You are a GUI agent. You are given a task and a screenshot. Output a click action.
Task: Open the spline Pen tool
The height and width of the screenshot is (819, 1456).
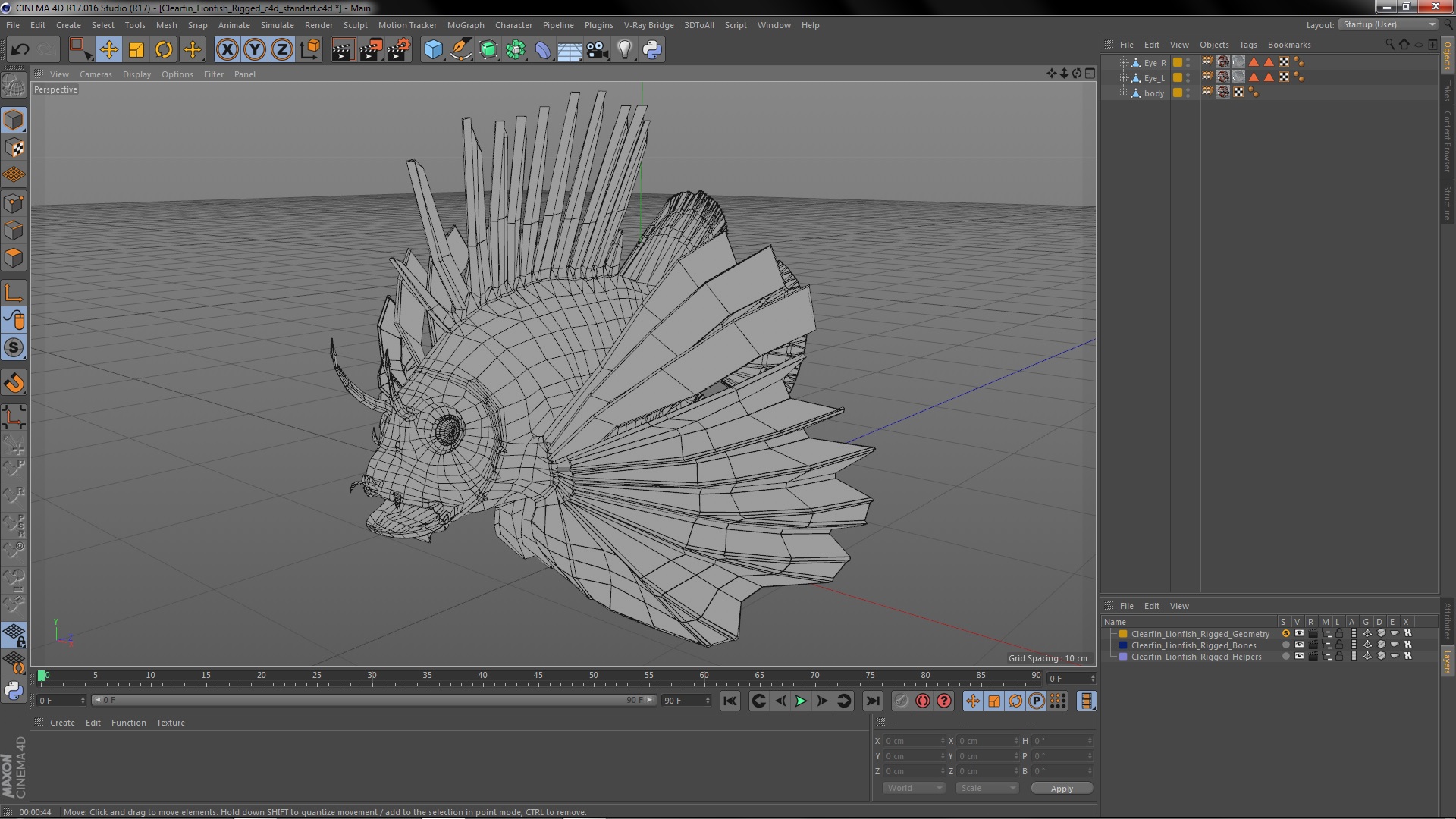tap(460, 50)
